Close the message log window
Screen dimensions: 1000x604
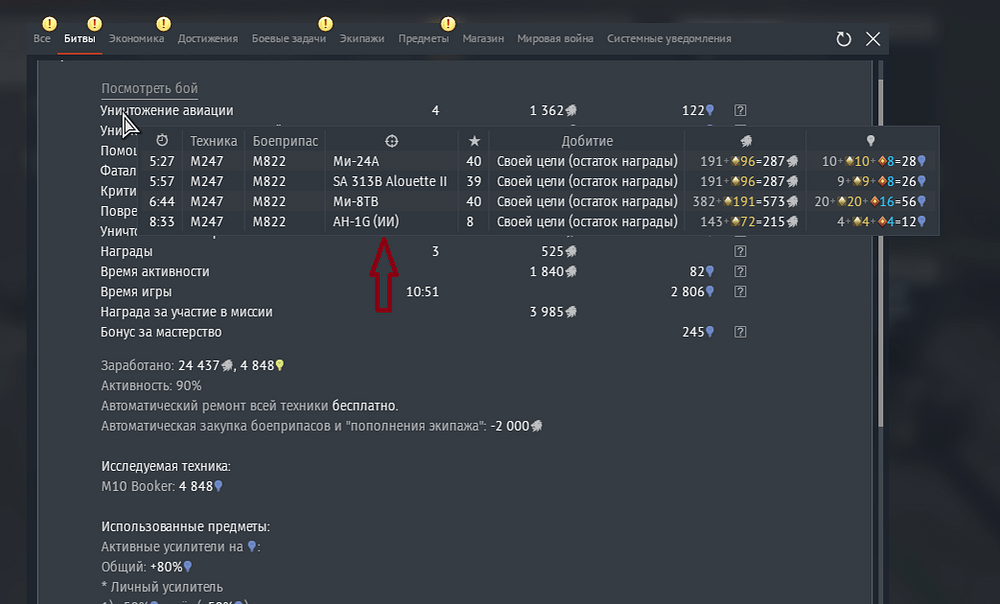[872, 39]
